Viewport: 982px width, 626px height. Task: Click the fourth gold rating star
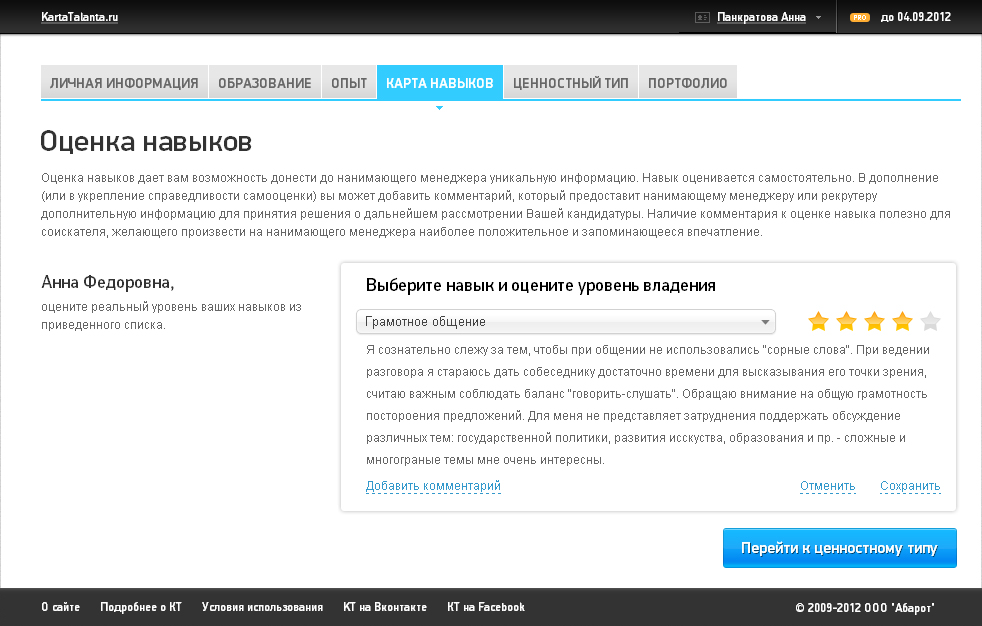902,321
